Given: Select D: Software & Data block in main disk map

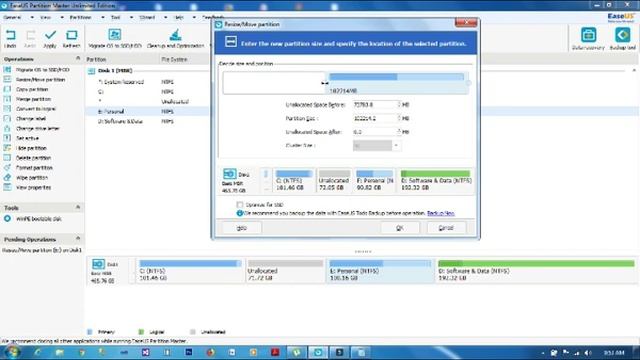Looking at the screenshot, I should point(536,271).
